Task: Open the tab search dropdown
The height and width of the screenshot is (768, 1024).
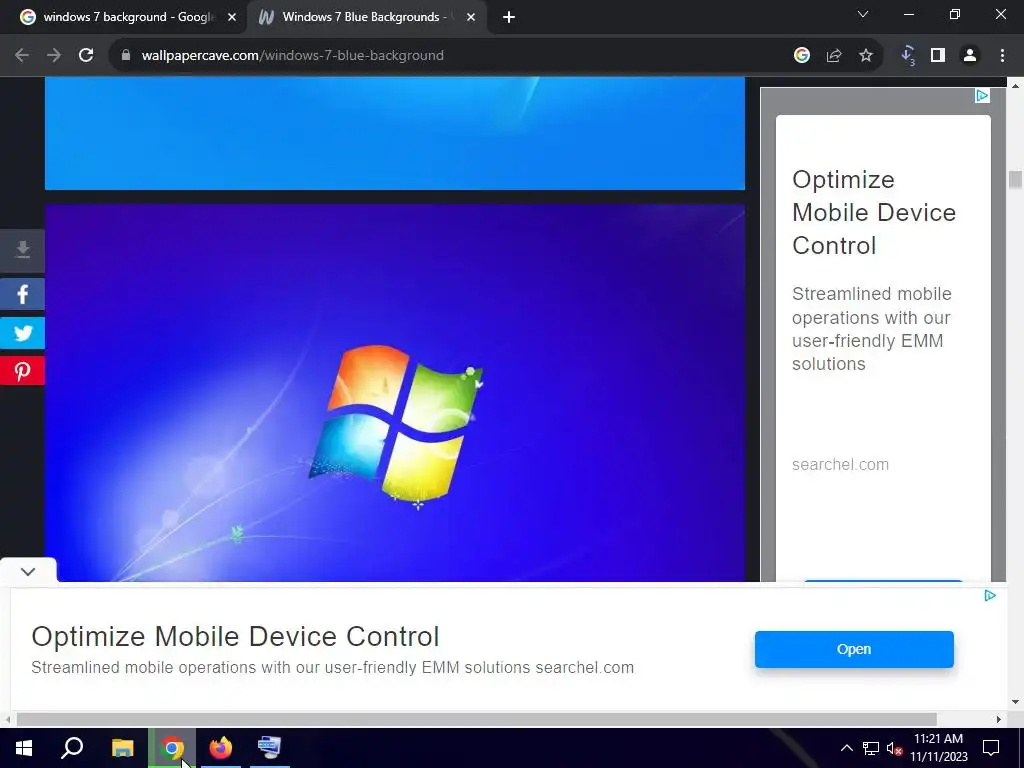Action: click(863, 14)
